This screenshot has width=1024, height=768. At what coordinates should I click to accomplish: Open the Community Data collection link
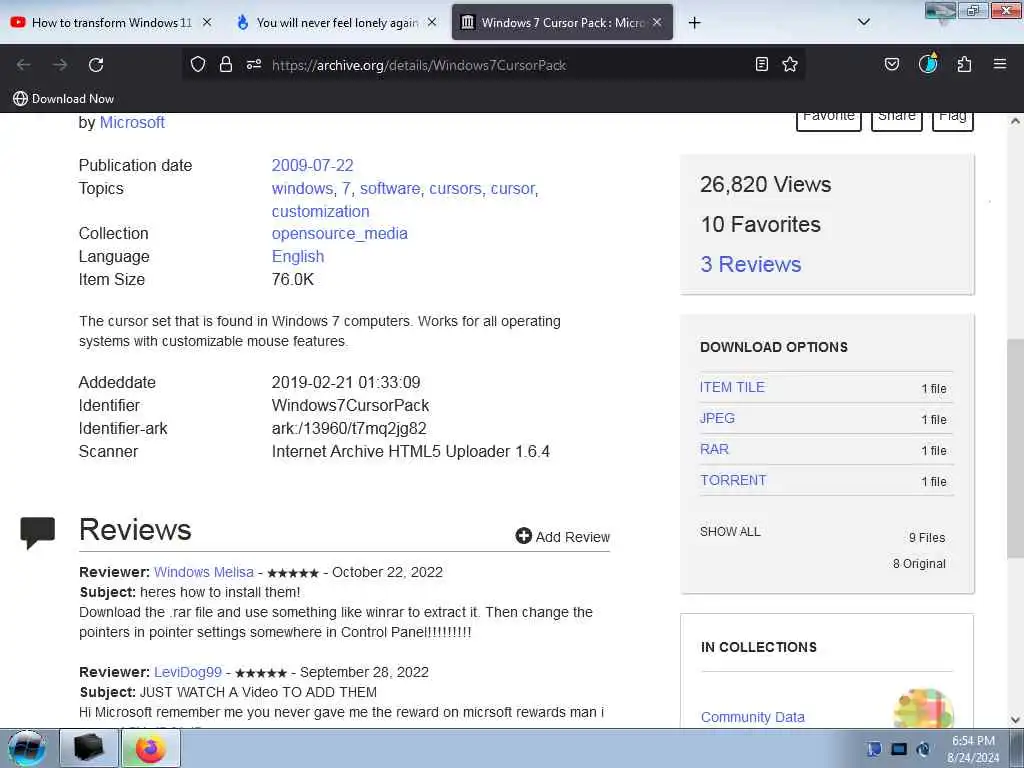pyautogui.click(x=752, y=717)
